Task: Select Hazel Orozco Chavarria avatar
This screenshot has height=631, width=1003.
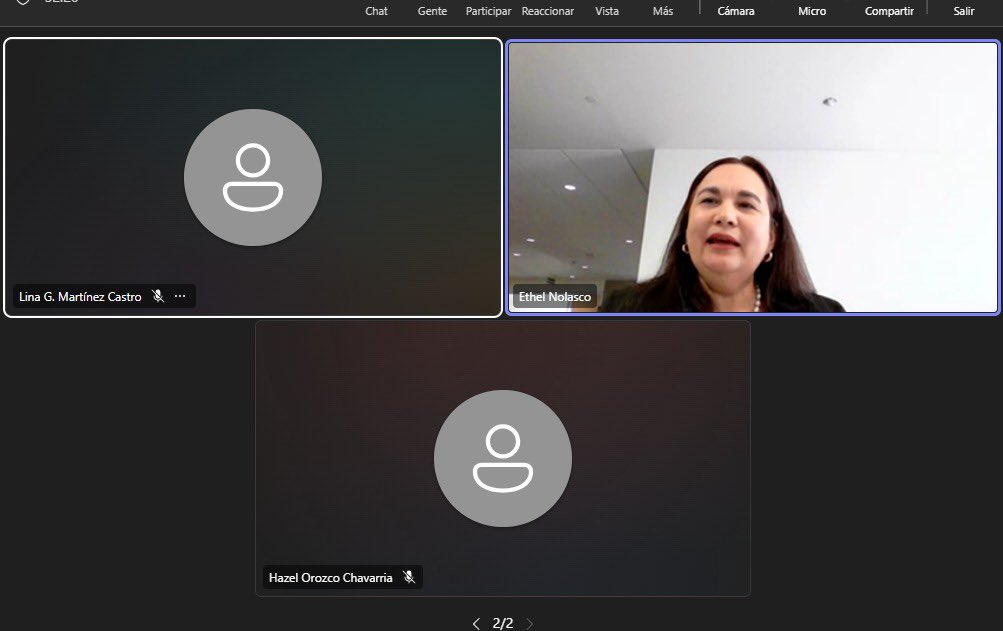Action: point(503,458)
